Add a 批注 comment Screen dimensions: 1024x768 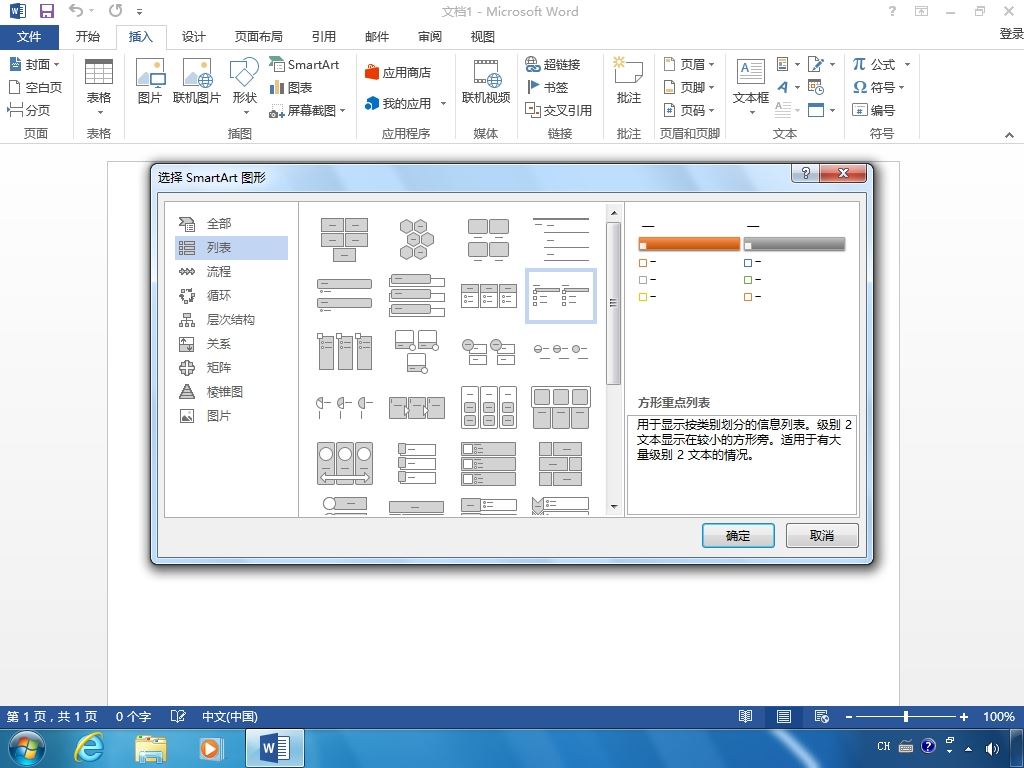(628, 82)
